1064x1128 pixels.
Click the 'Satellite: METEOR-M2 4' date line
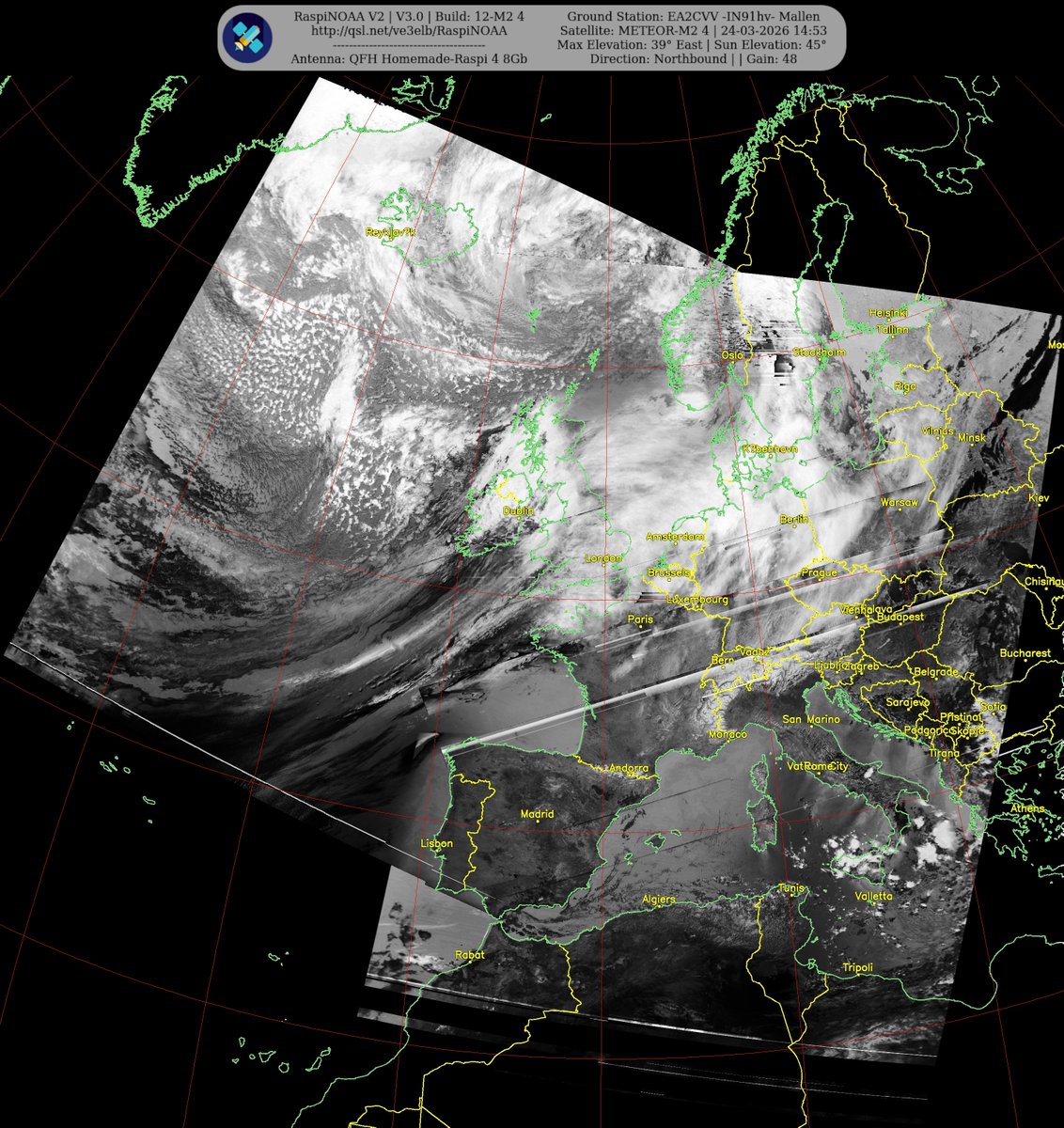[692, 31]
